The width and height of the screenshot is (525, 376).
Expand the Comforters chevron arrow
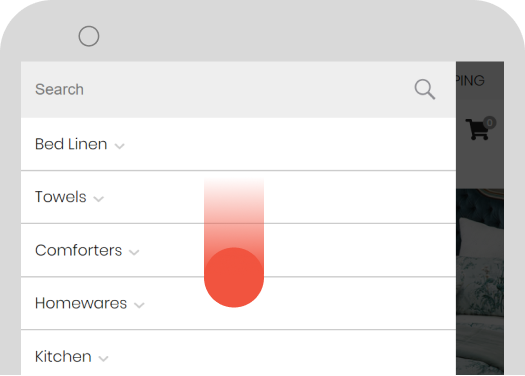[134, 252]
